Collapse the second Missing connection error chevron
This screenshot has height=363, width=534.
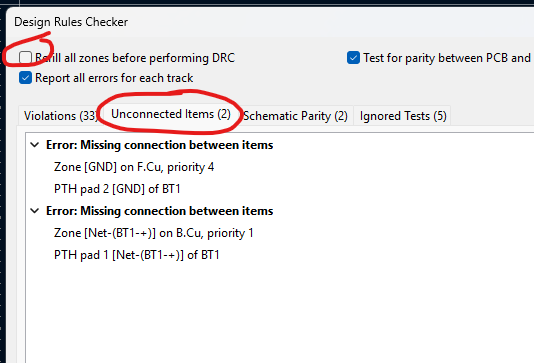click(34, 211)
